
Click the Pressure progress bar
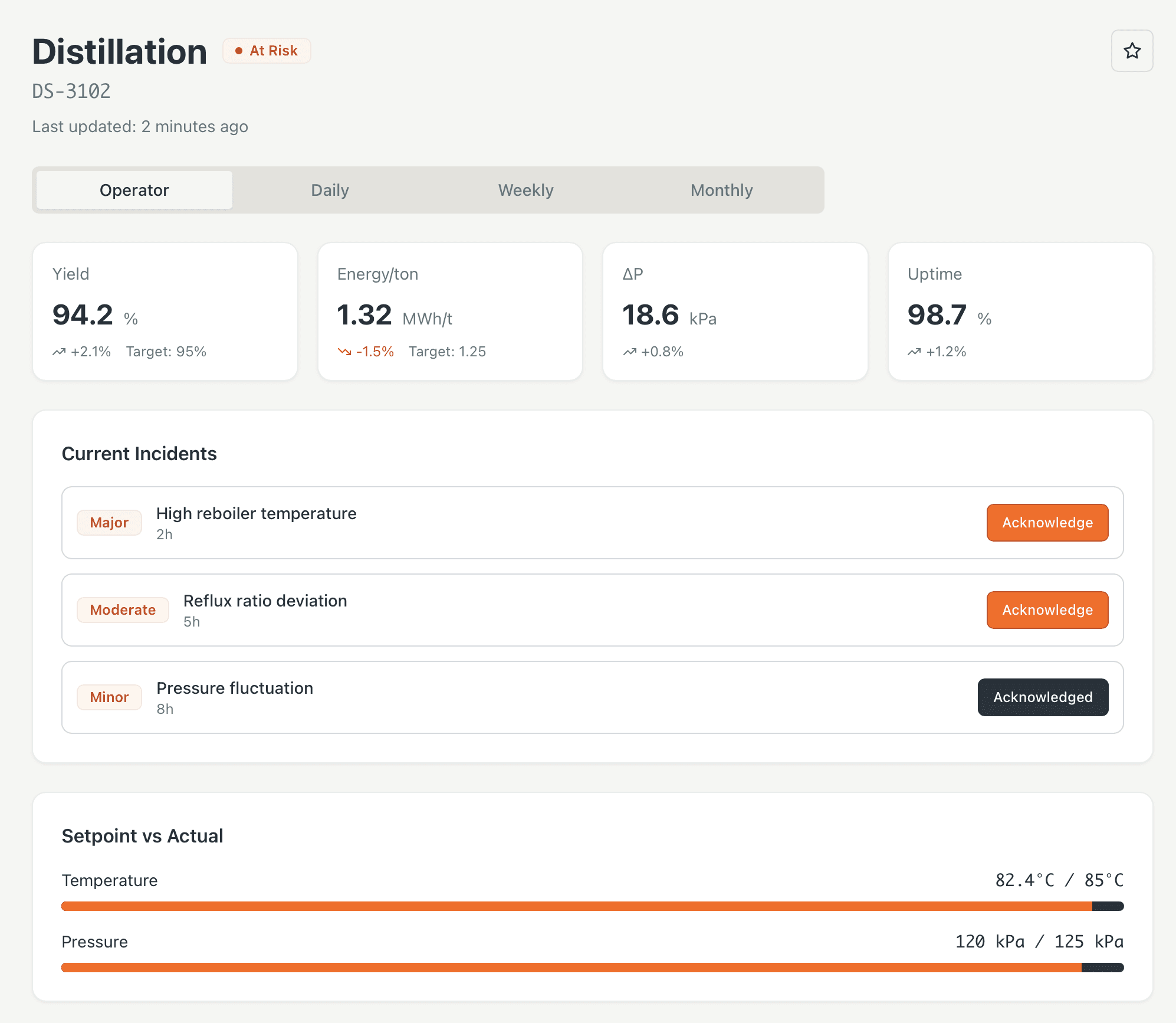pyautogui.click(x=592, y=968)
